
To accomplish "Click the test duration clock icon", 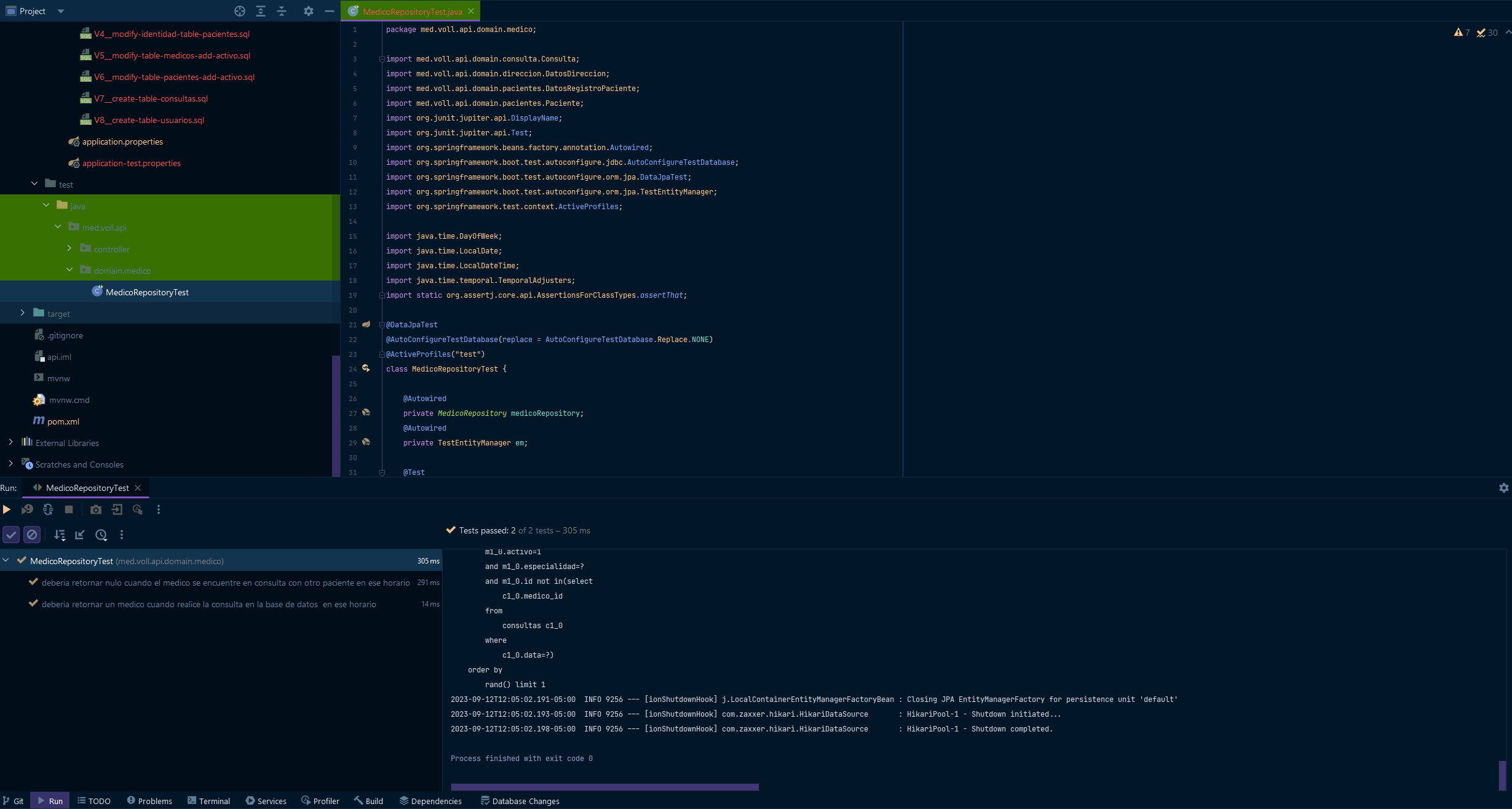I will 101,535.
